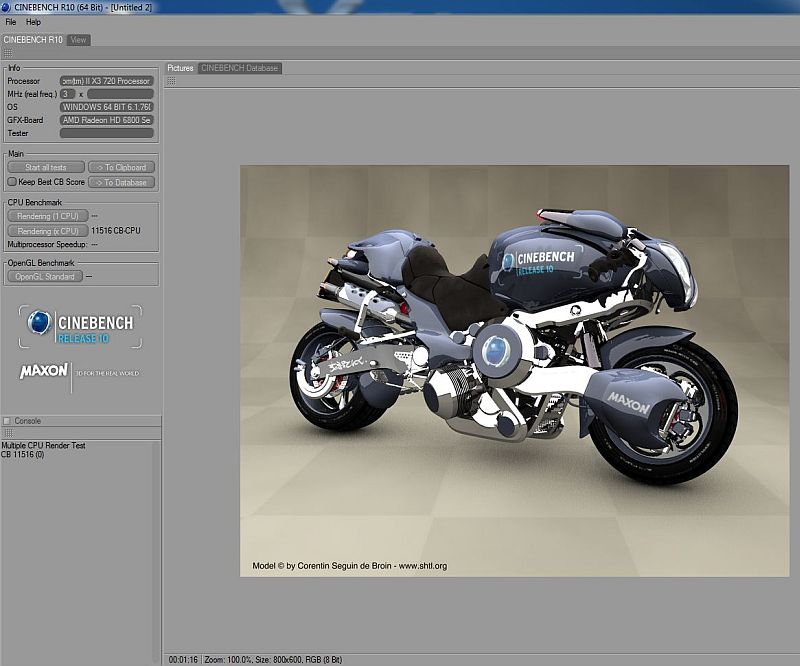Open the File menu
800x666 pixels.
[x=11, y=22]
